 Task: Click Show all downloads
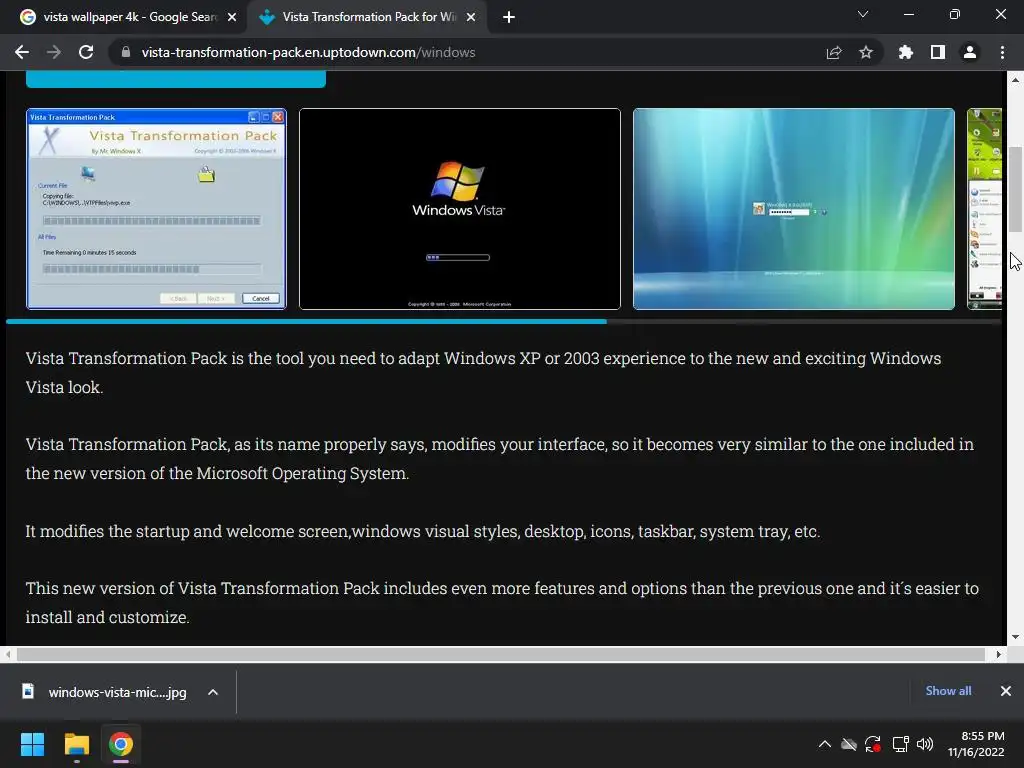tap(948, 691)
